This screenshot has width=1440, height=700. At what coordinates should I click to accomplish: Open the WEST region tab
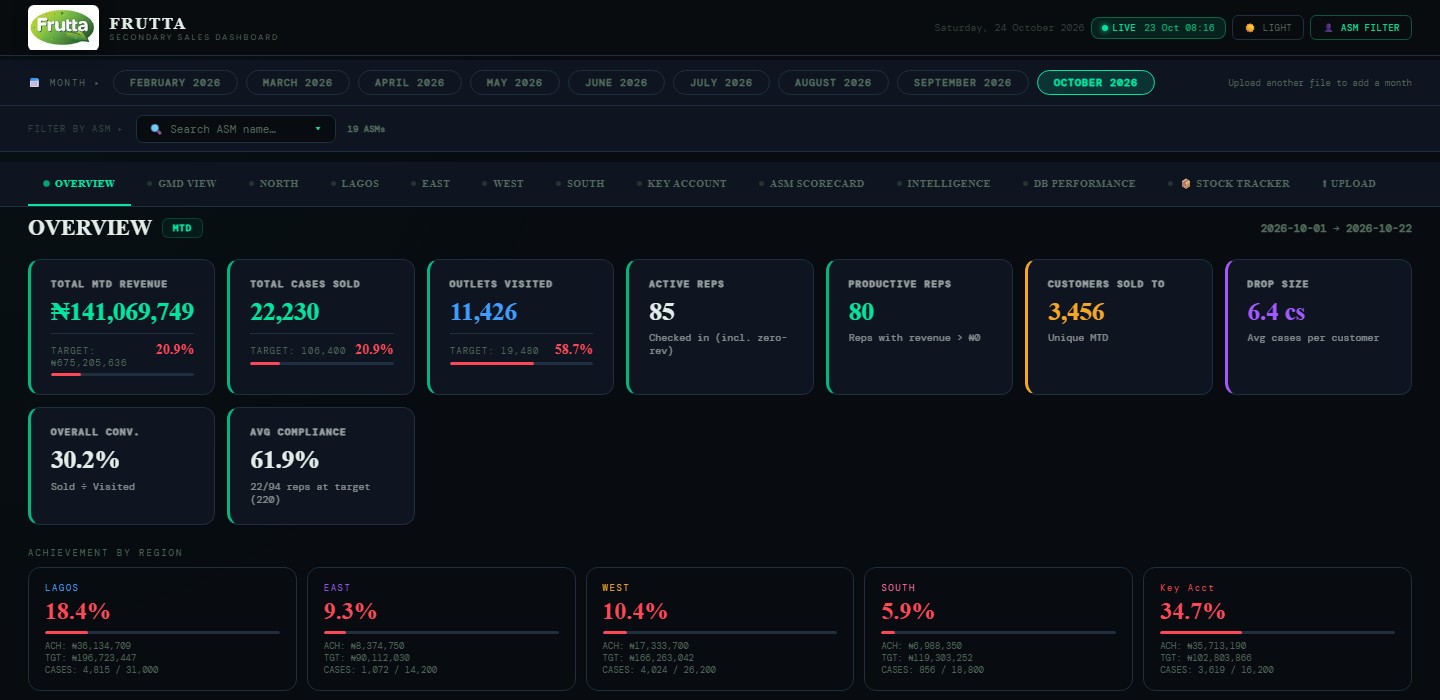[x=503, y=184]
